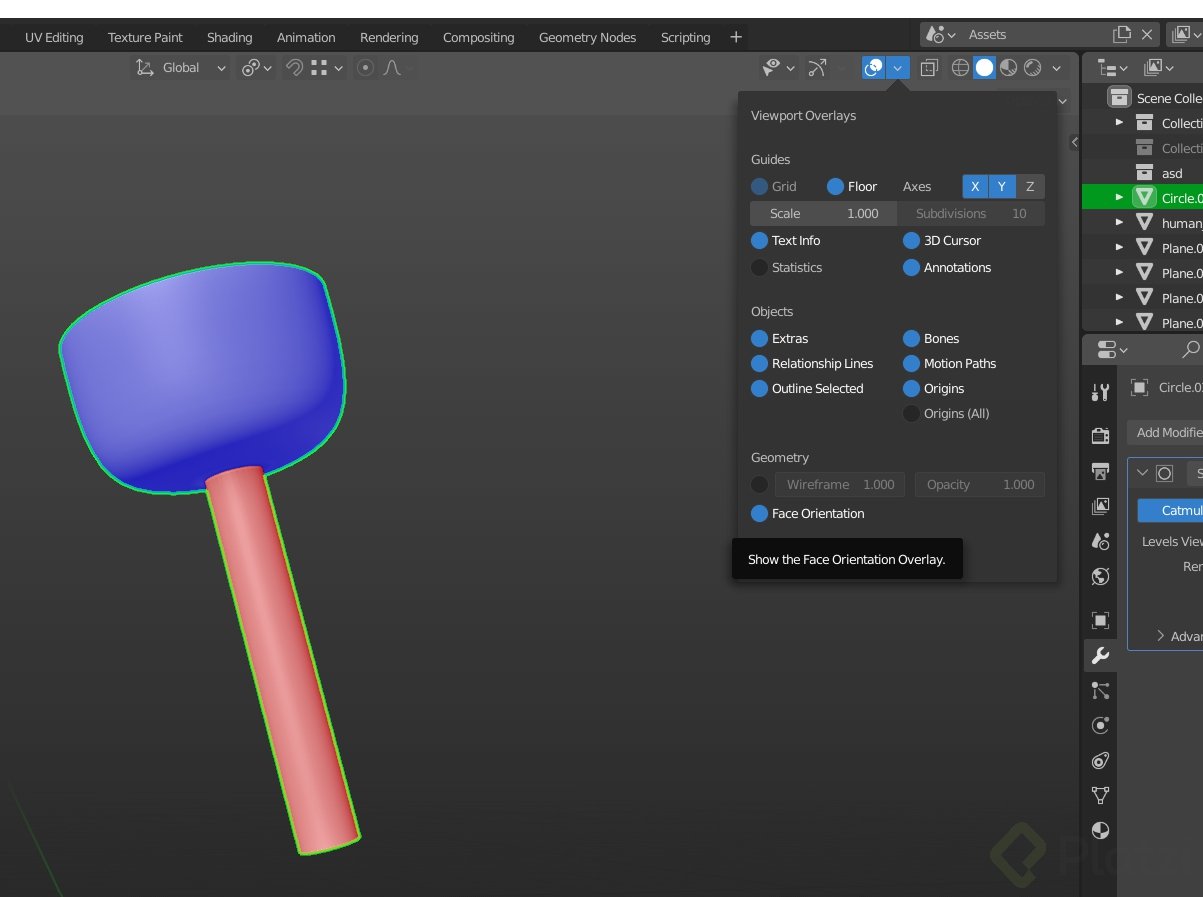Toggle the 3D Cursor overlay
Image resolution: width=1203 pixels, height=897 pixels.
(x=911, y=240)
